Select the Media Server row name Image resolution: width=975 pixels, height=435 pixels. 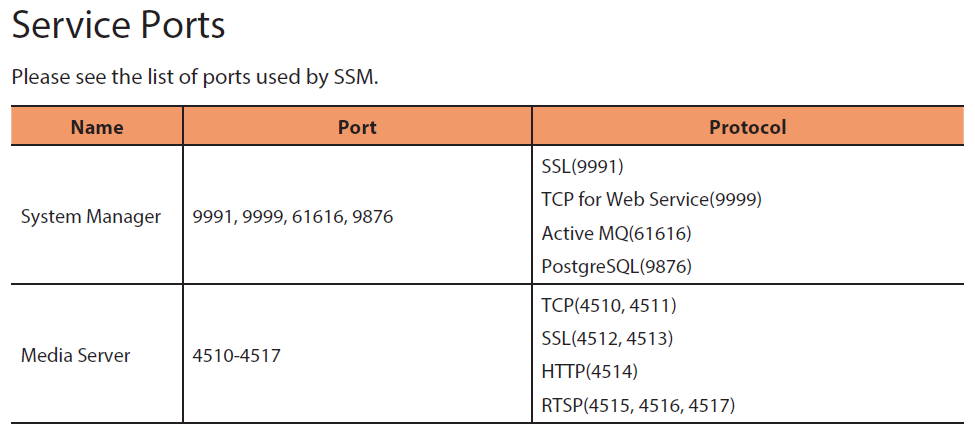[x=76, y=356]
